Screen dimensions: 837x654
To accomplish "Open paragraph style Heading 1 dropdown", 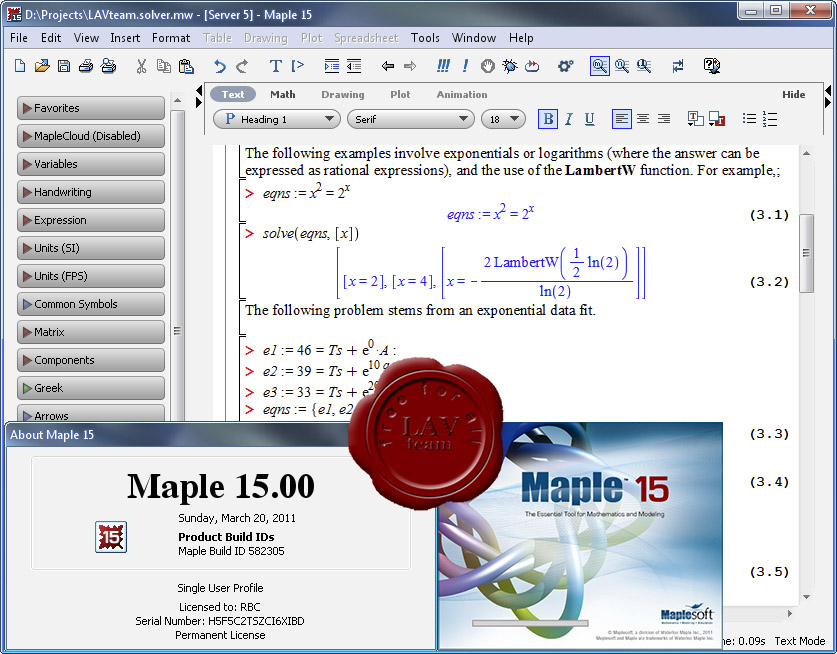I will [277, 119].
